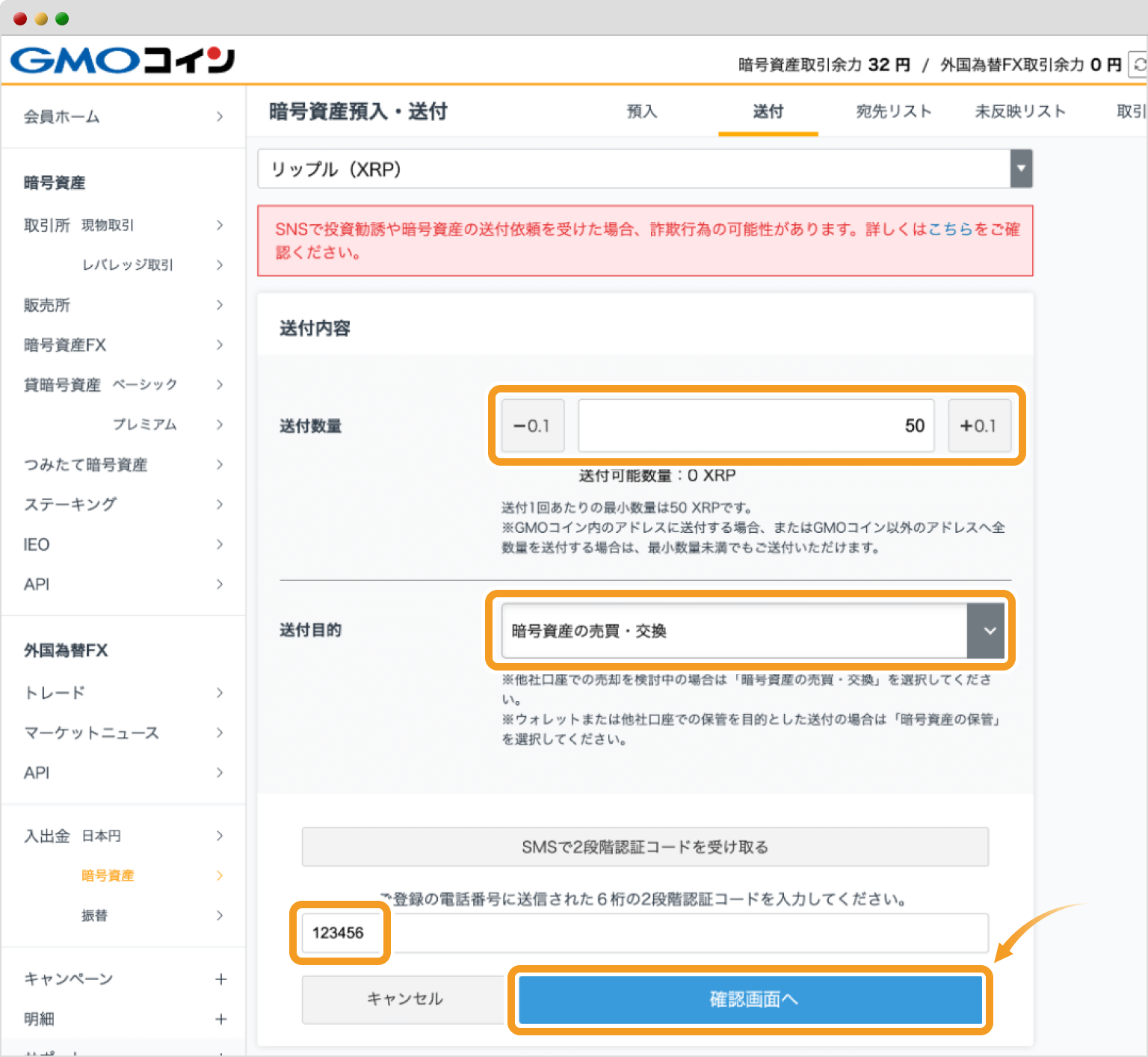Open the リップル (XRP) currency dropdown
The width and height of the screenshot is (1148, 1057).
click(x=645, y=169)
